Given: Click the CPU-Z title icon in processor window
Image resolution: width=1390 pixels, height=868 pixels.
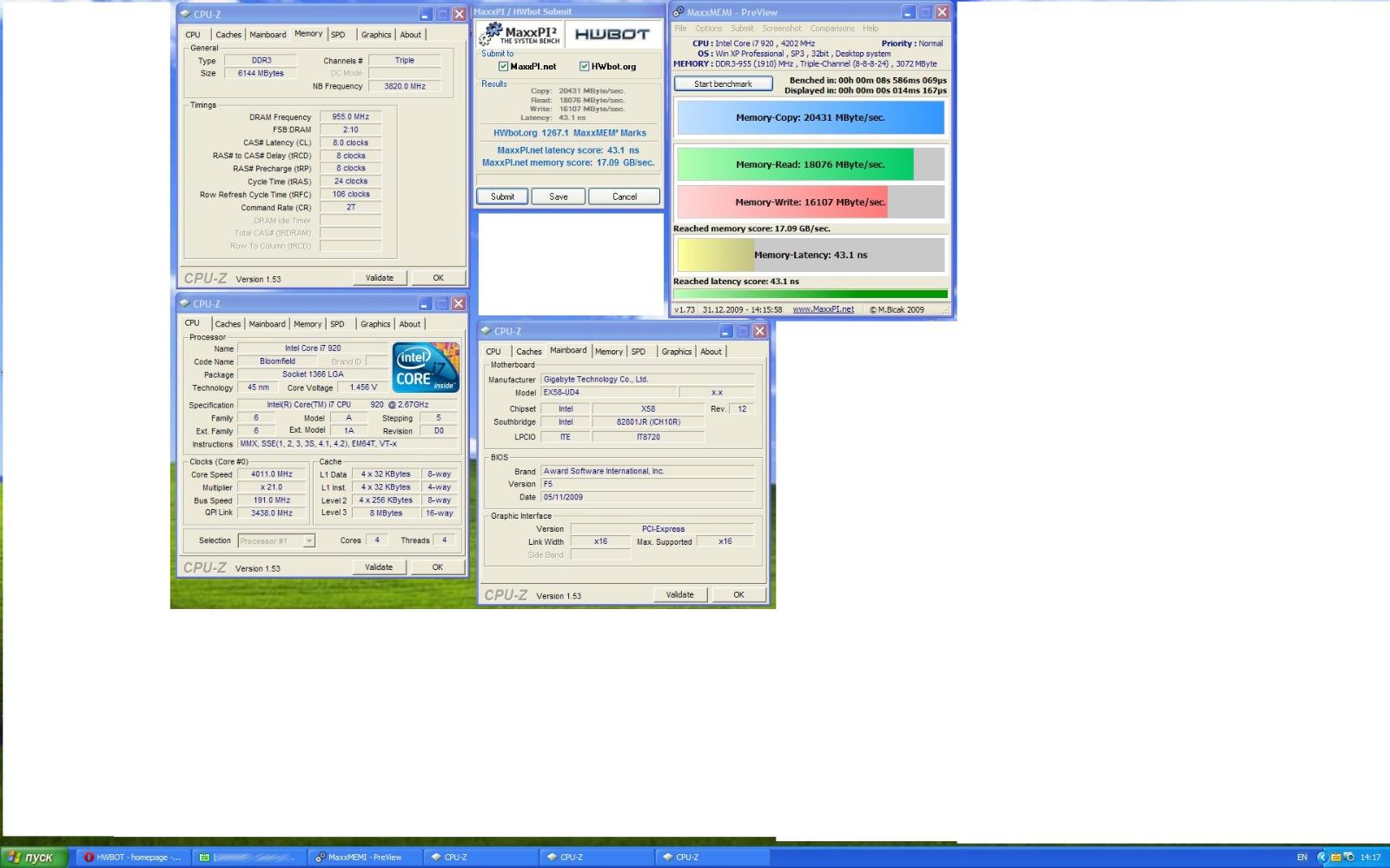Looking at the screenshot, I should point(184,303).
